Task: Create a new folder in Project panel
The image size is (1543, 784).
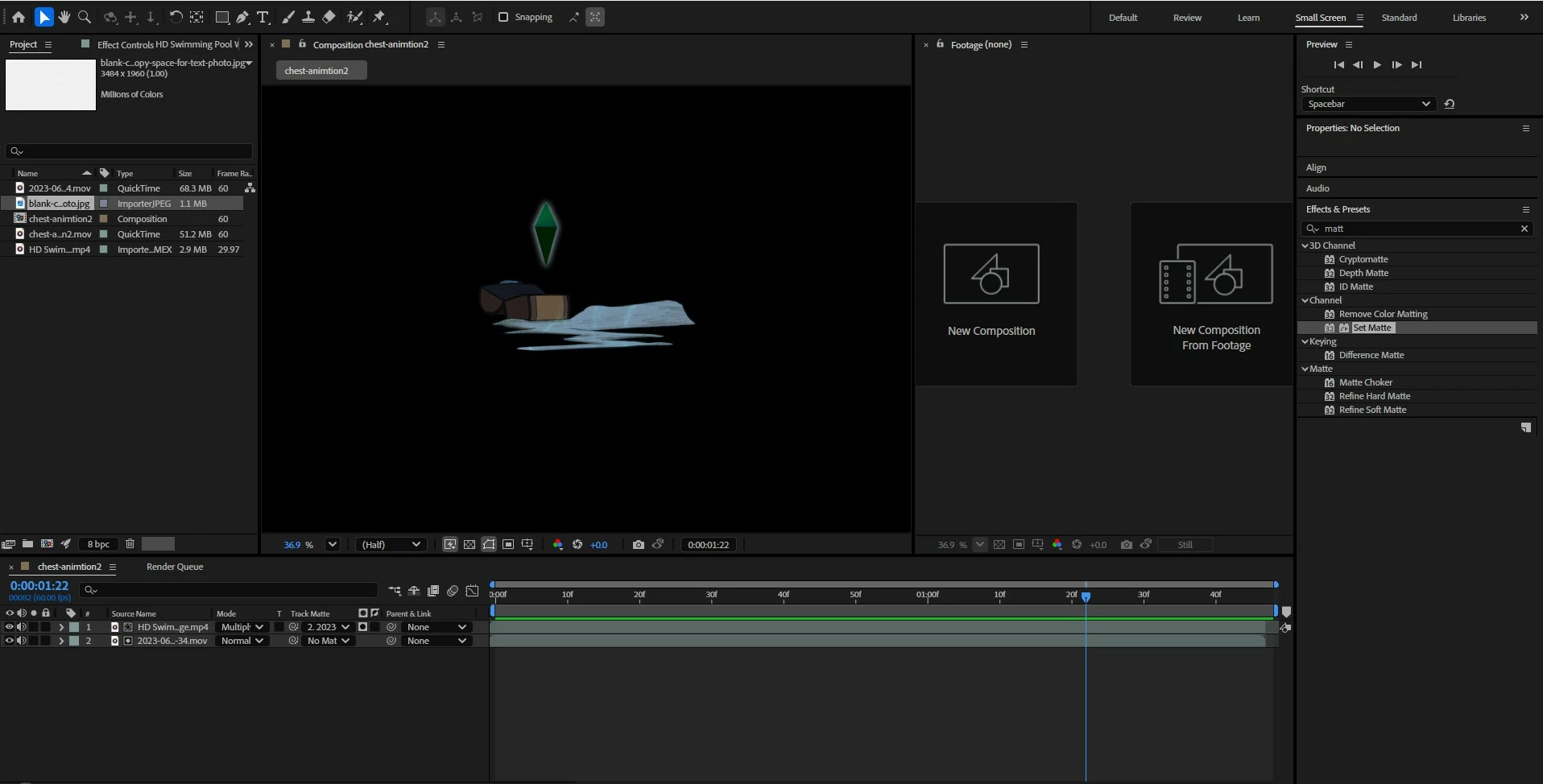Action: click(x=27, y=544)
